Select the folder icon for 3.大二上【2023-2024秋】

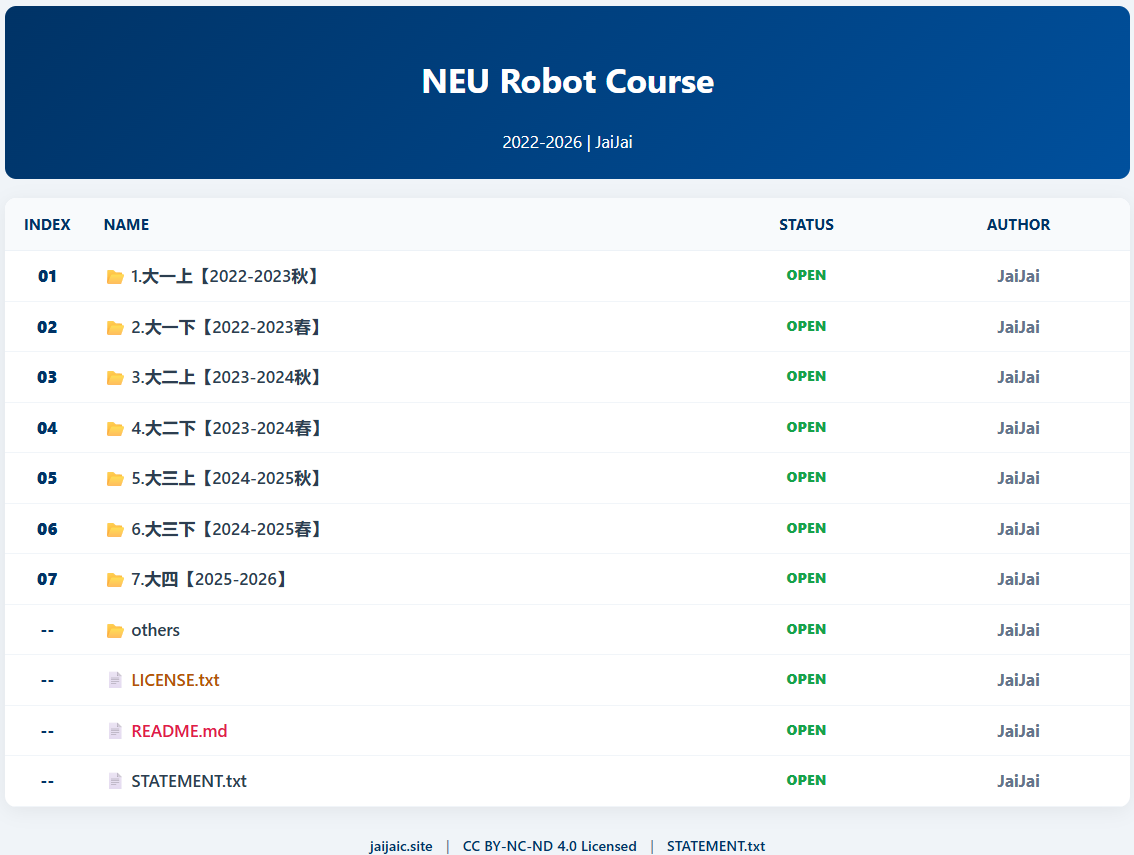115,377
